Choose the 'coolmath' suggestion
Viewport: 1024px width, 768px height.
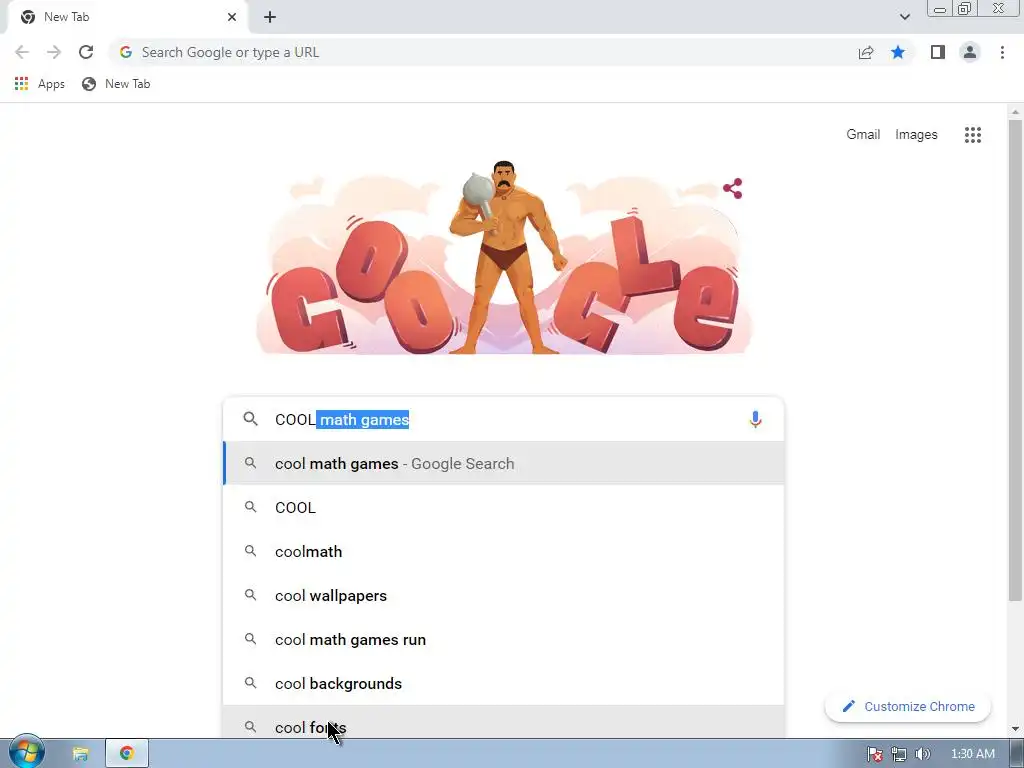pos(503,552)
